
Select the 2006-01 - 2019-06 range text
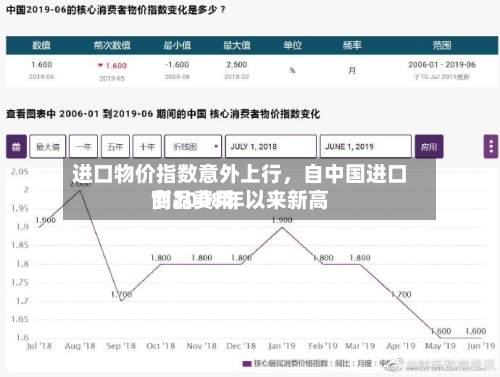click(x=442, y=65)
